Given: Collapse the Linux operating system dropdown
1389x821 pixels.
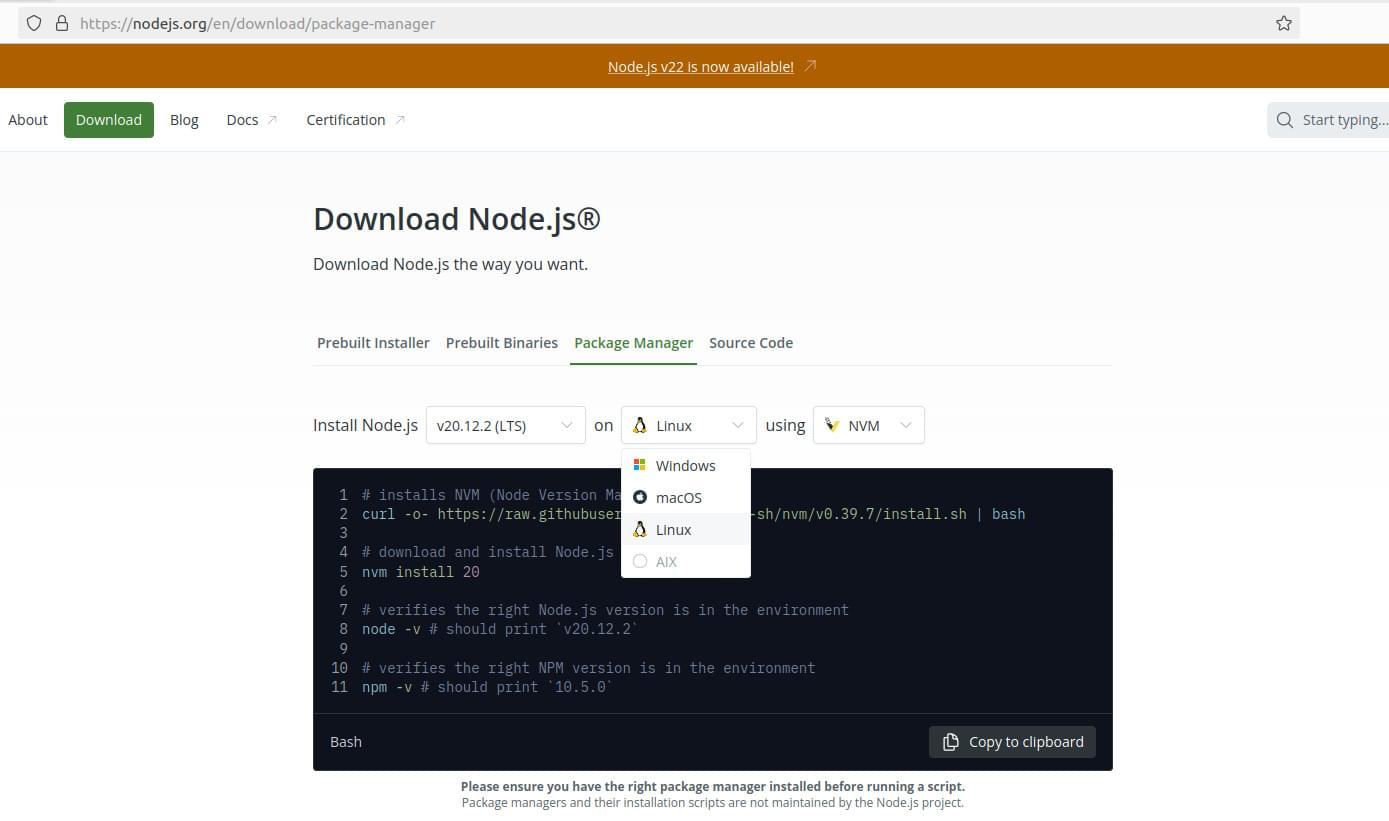Looking at the screenshot, I should pos(689,425).
